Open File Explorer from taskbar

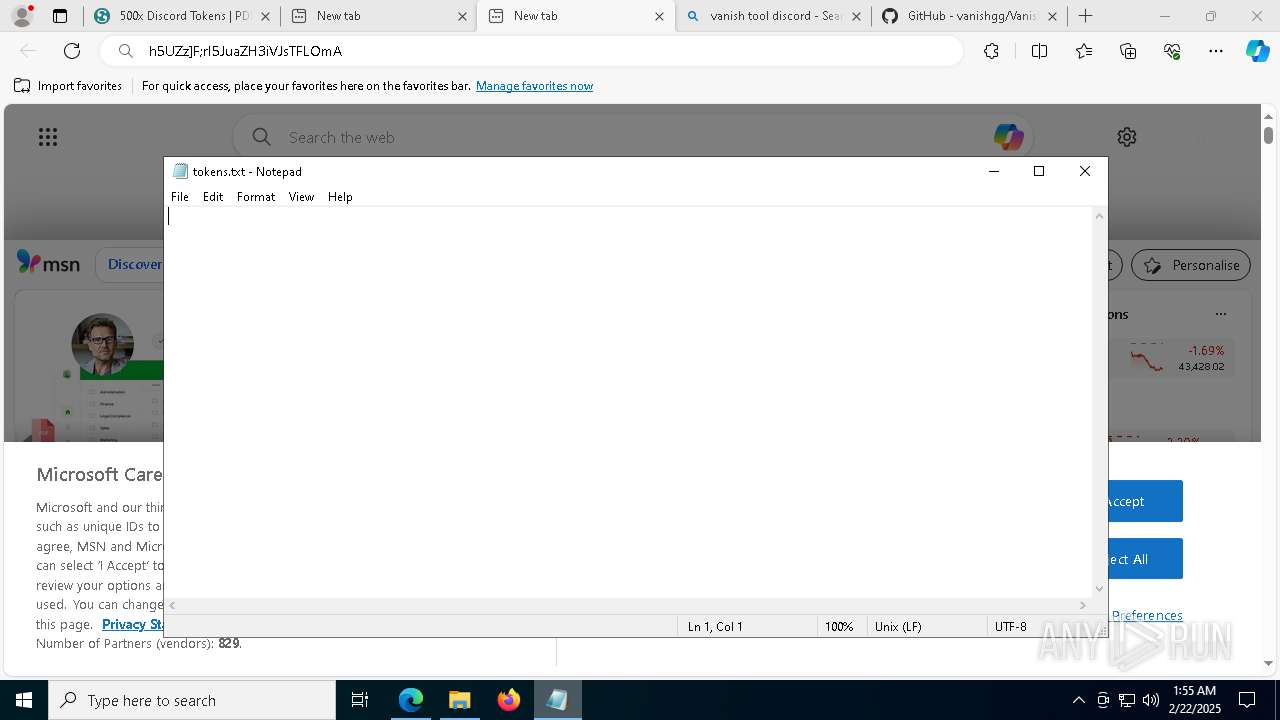(x=459, y=700)
